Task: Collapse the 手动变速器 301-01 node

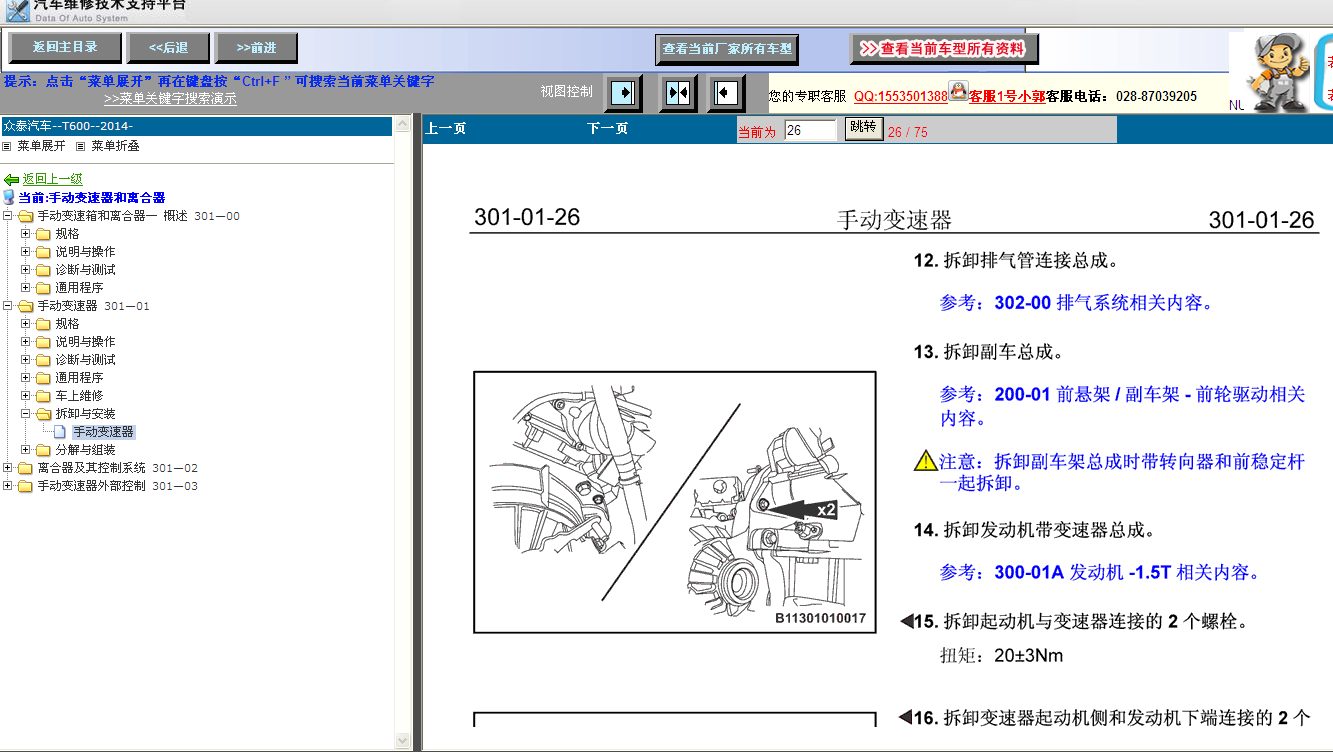Action: pos(8,306)
